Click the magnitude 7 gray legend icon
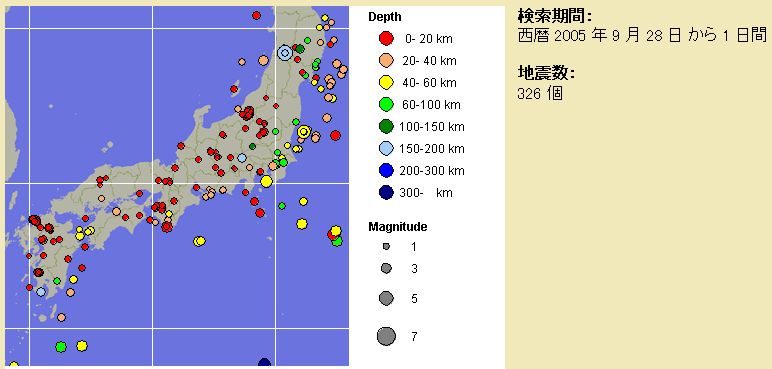 click(x=386, y=336)
